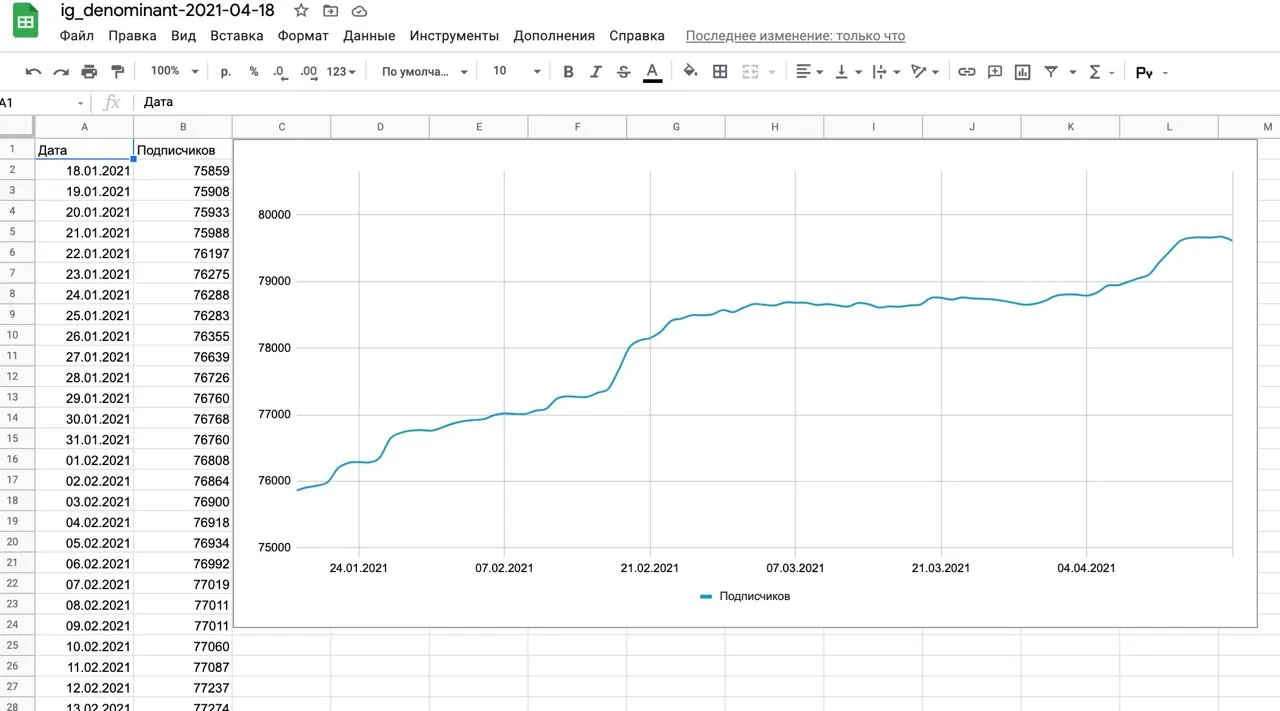Select cell with date 25.01.2021
This screenshot has width=1280, height=711.
[84, 315]
